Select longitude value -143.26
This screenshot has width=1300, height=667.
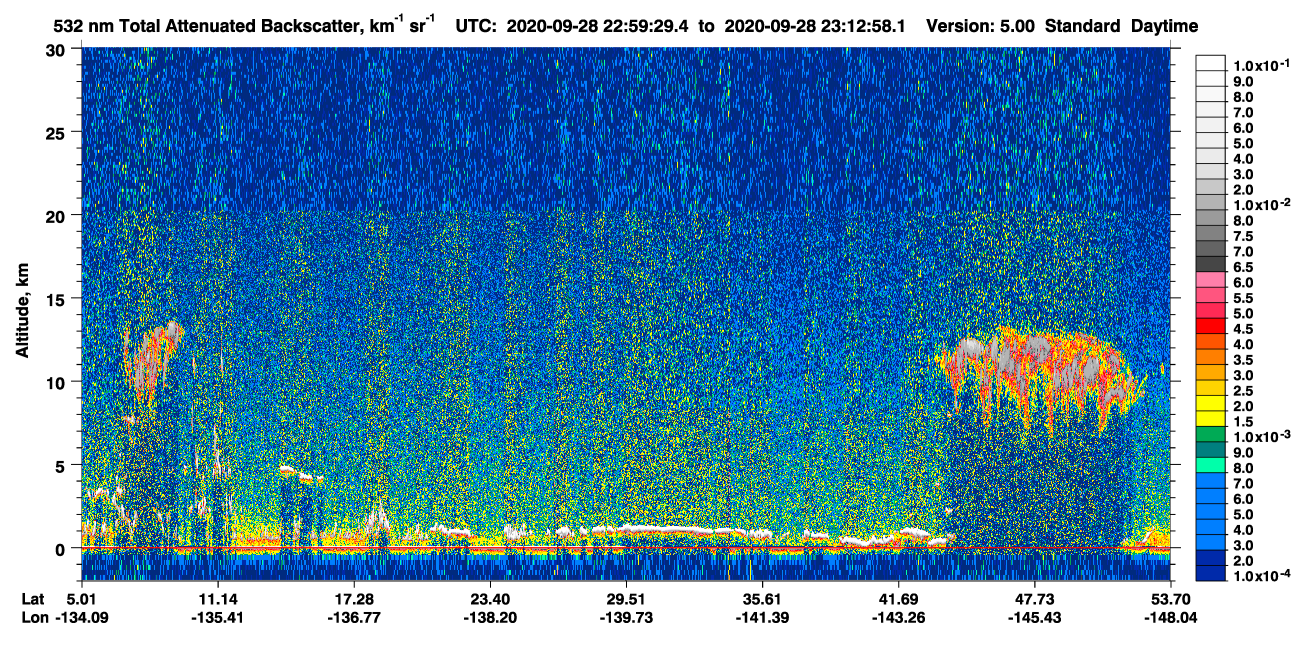pyautogui.click(x=898, y=618)
